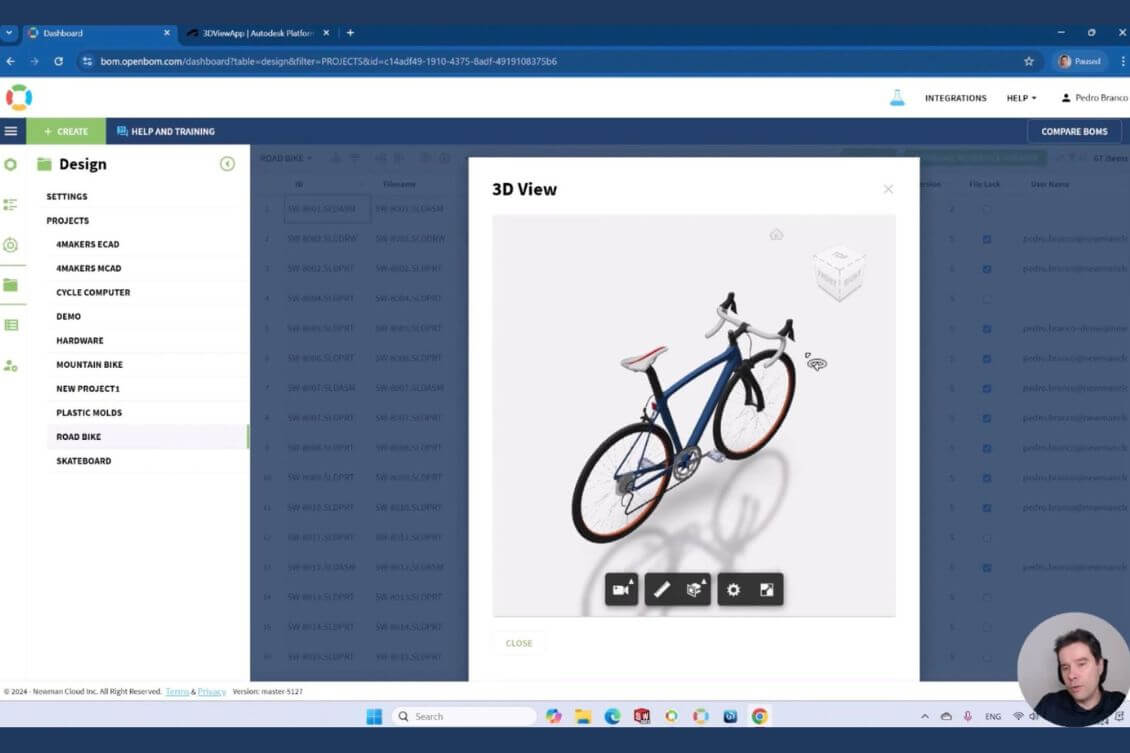
Task: Open a new browser tab
Action: pos(350,33)
